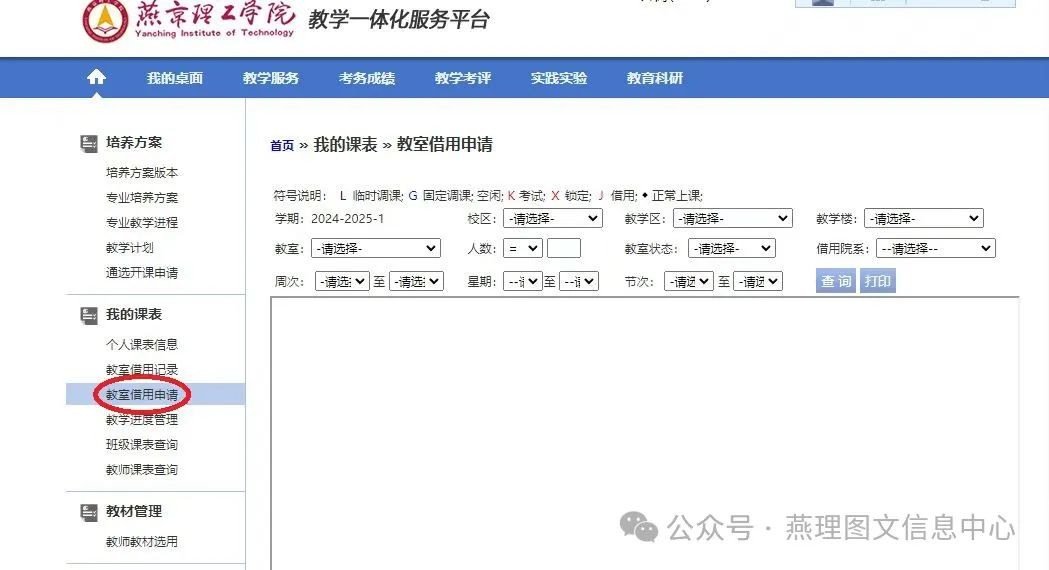This screenshot has width=1049, height=570.
Task: Click the 首页 breadcrumb link
Action: click(x=282, y=146)
